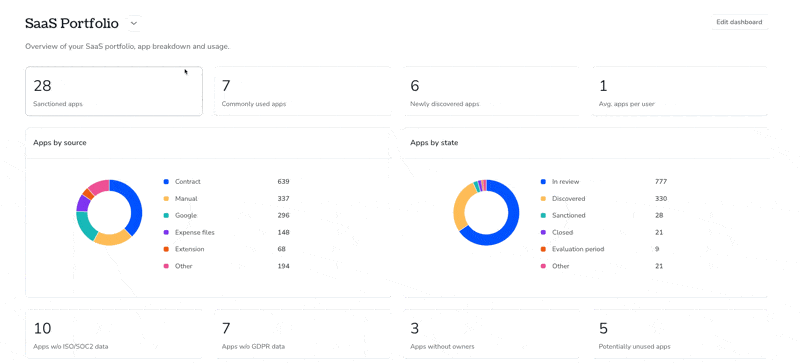Select the In review legend label
The image size is (800, 363).
click(x=566, y=182)
